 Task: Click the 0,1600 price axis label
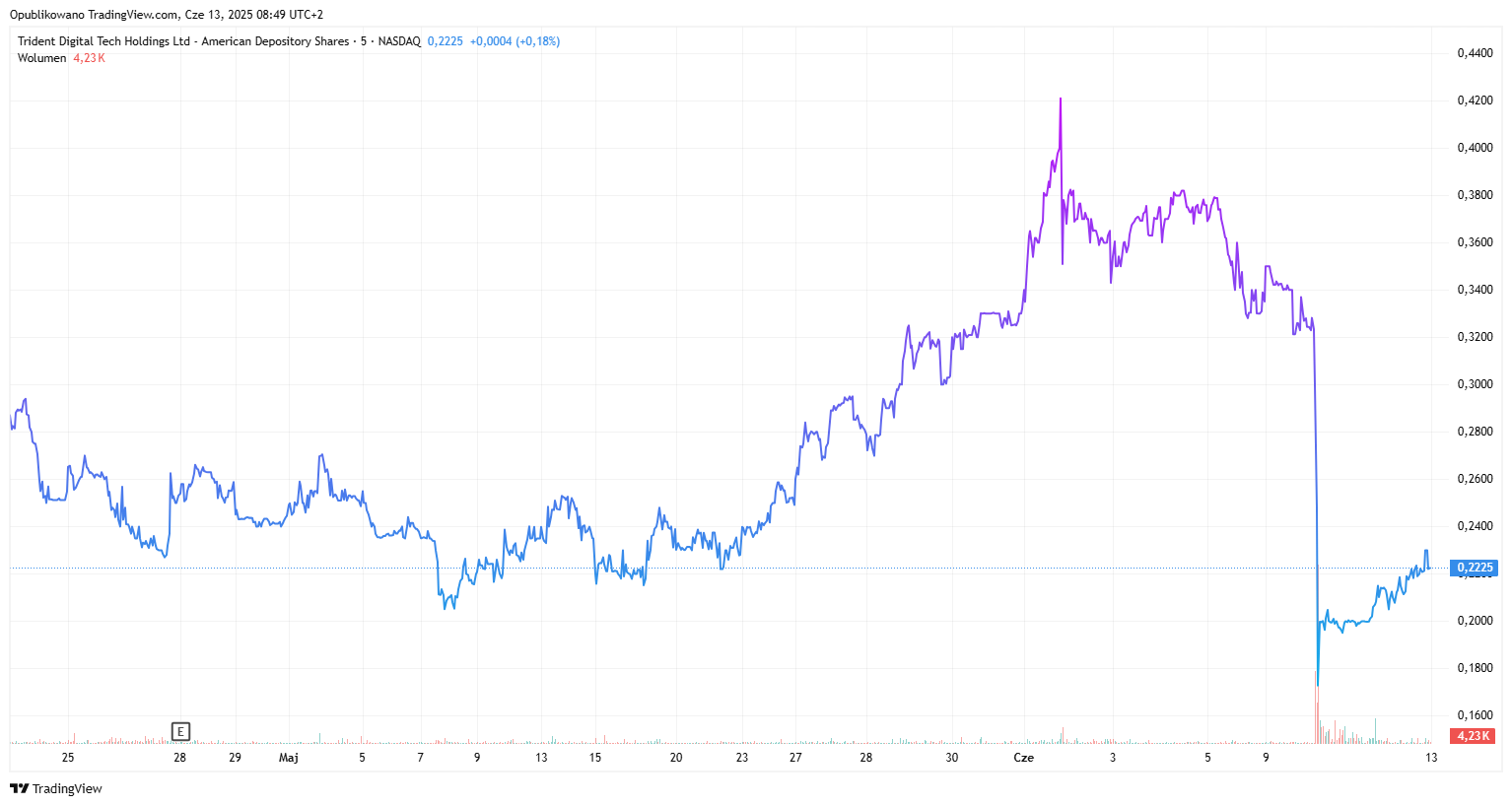(1475, 715)
